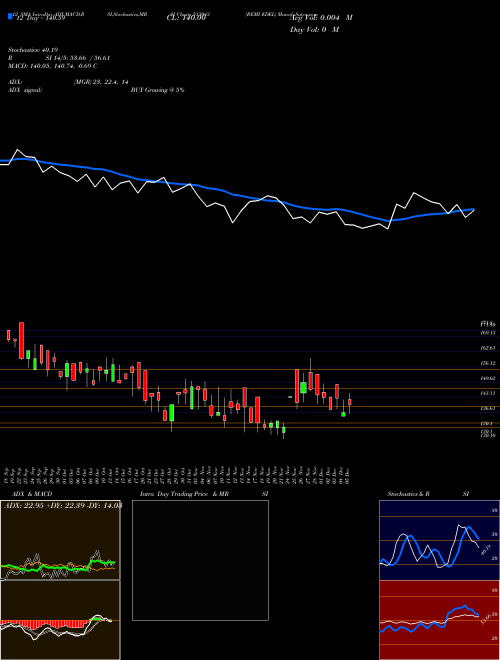Click the '(MGR) 23, 22.4, 14' ADX values
Viewport: 500px width, 660px height.
pyautogui.click(x=101, y=82)
